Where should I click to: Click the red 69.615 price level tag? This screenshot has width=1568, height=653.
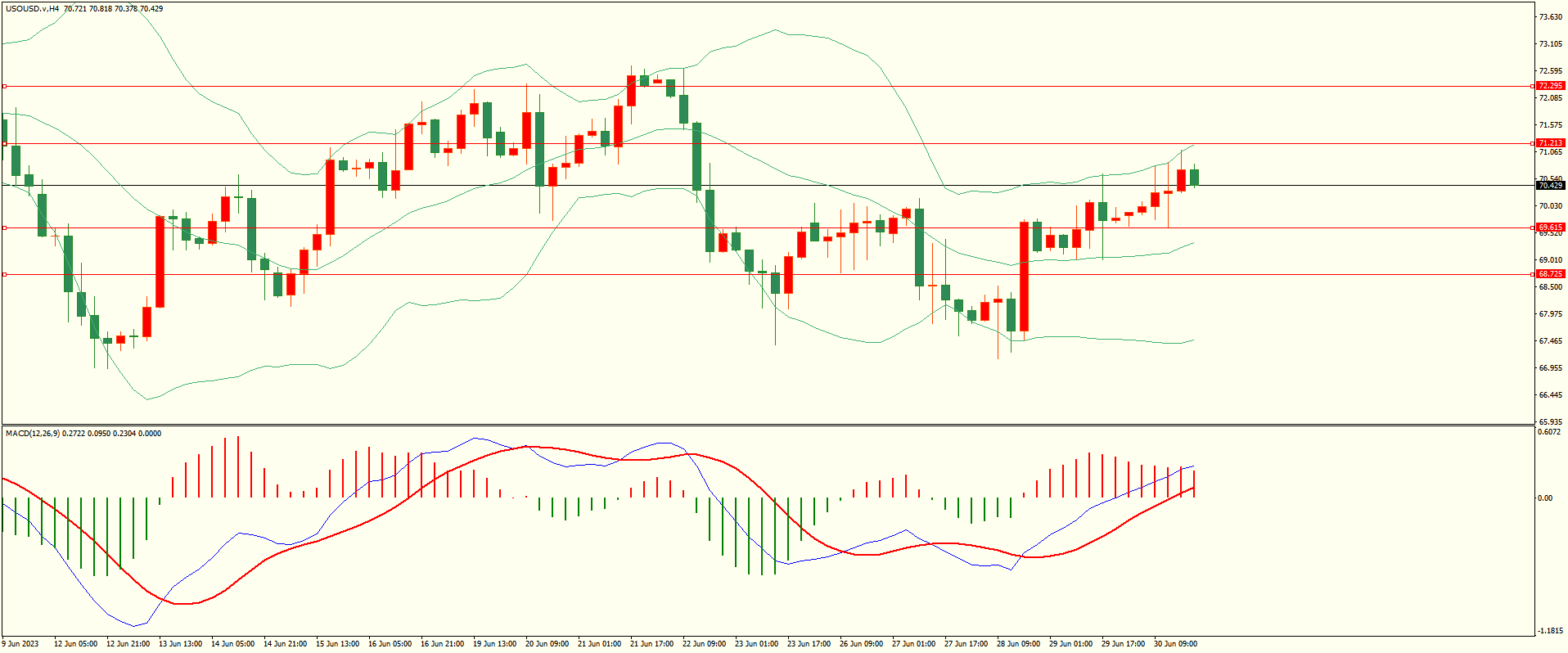[1550, 227]
